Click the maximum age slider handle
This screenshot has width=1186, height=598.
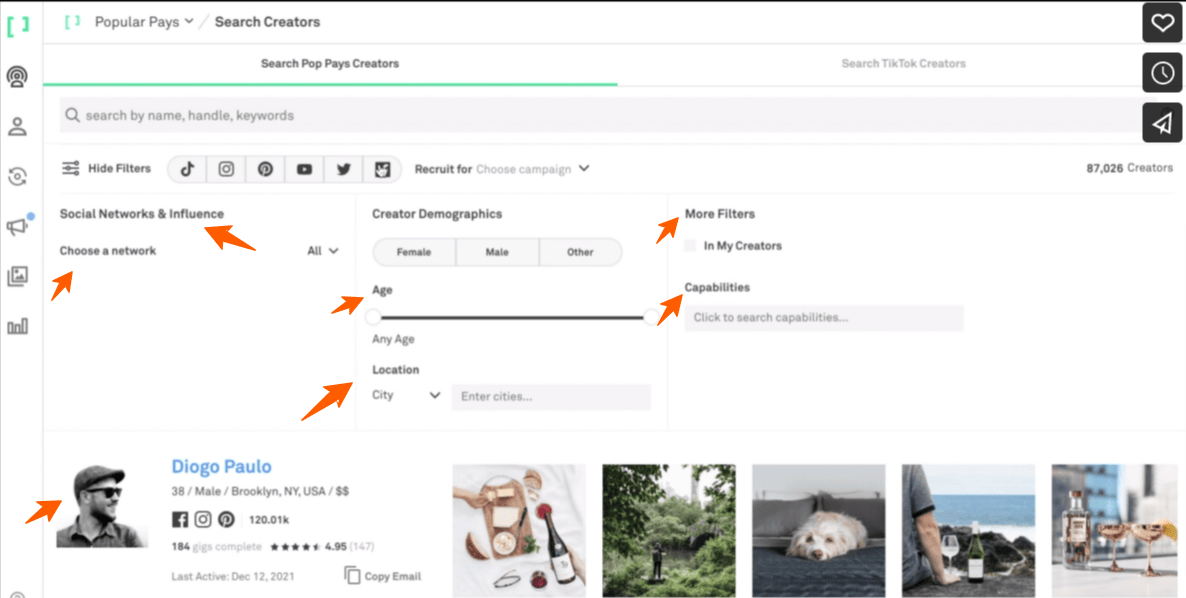[x=651, y=318]
